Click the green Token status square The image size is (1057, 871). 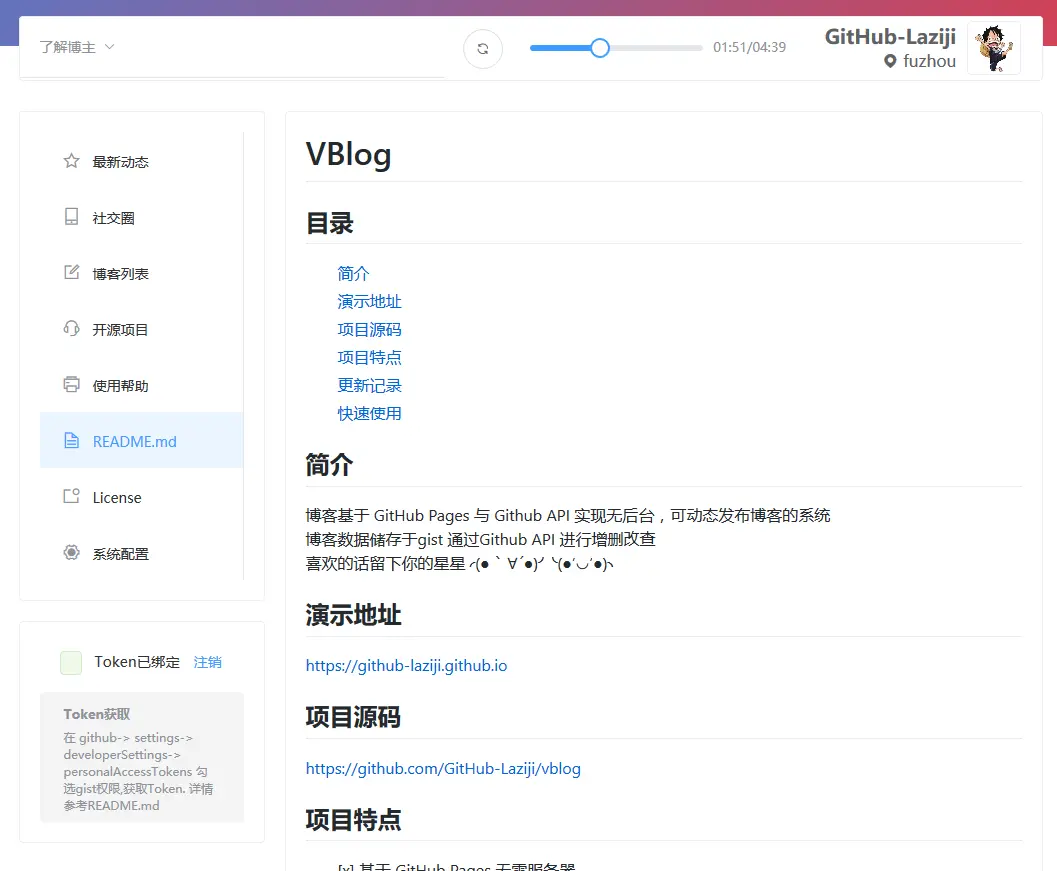click(x=71, y=663)
